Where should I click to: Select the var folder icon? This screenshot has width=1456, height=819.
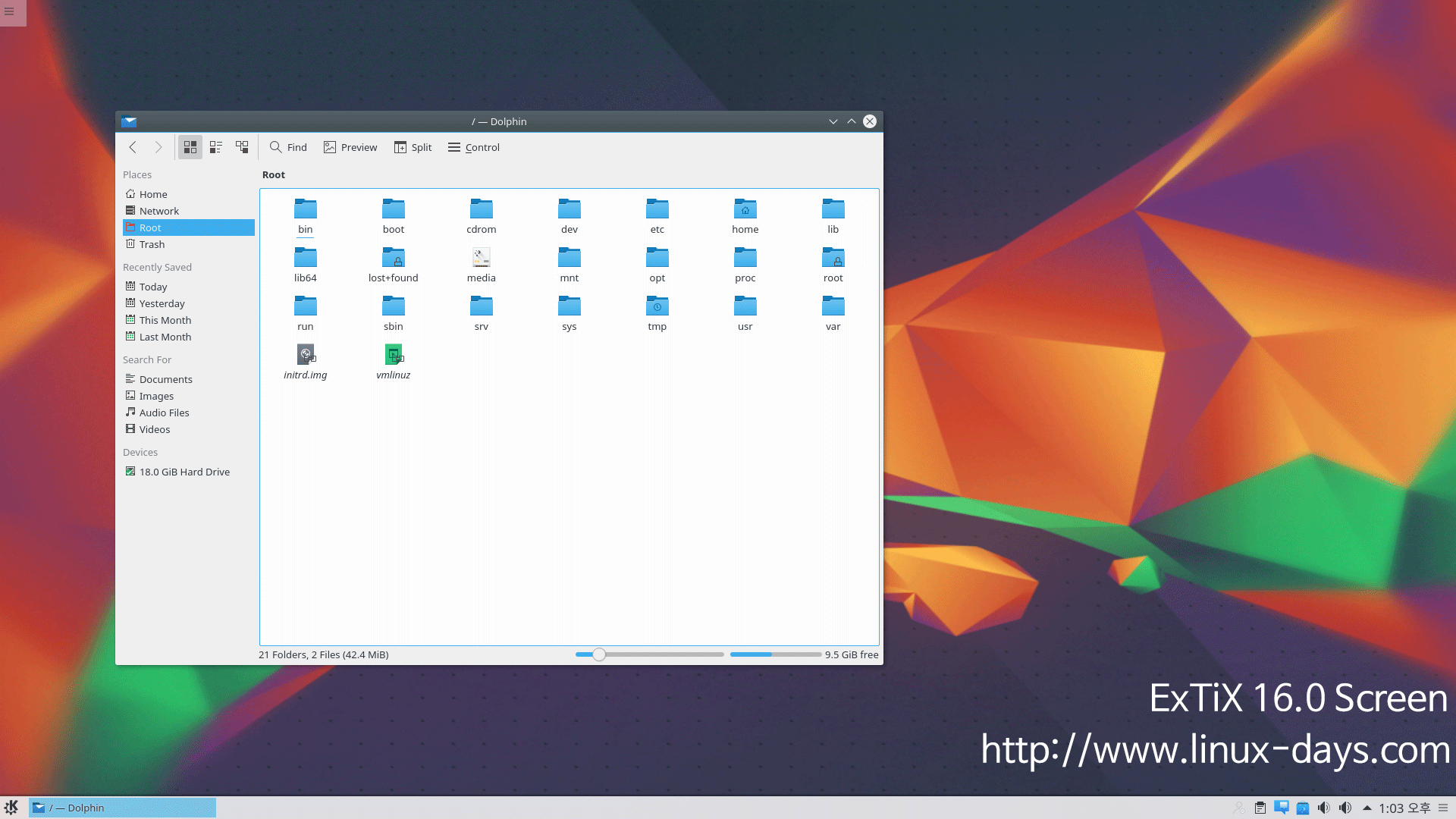[x=833, y=306]
